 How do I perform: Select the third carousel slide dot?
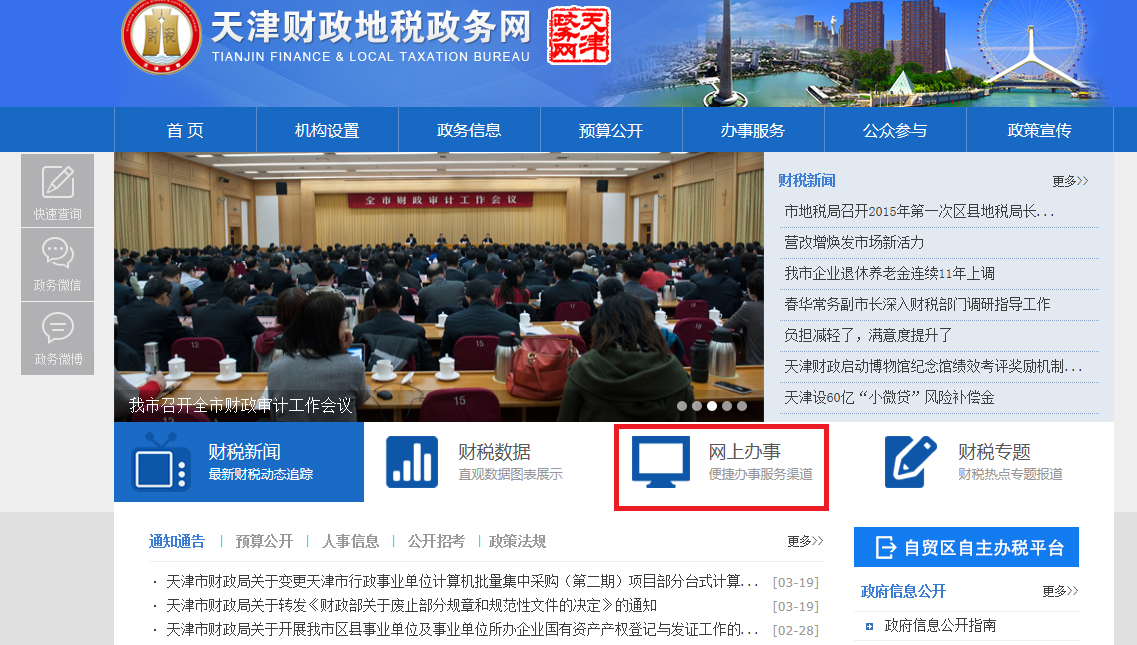[x=712, y=406]
